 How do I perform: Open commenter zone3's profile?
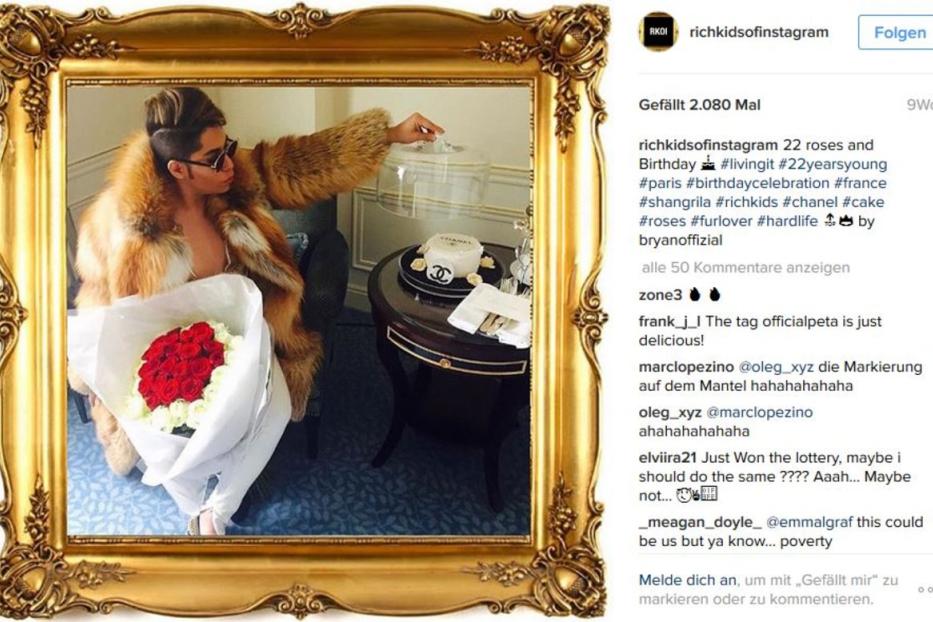(660, 295)
